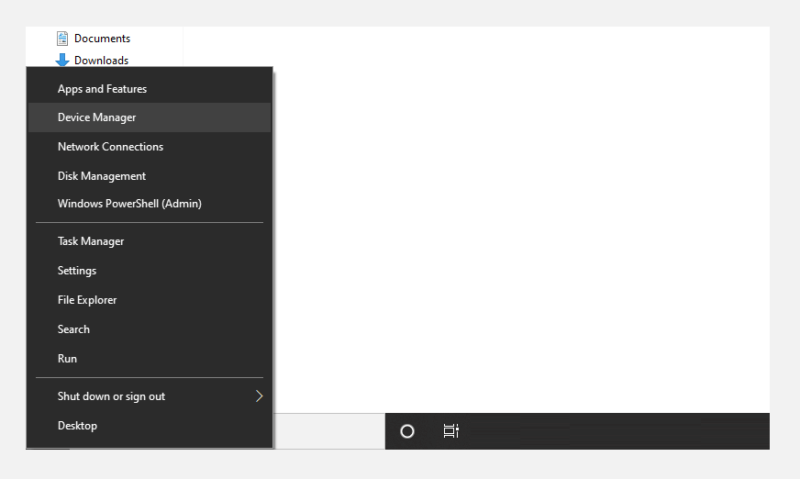Open Network Connections
The image size is (800, 479).
point(149,147)
